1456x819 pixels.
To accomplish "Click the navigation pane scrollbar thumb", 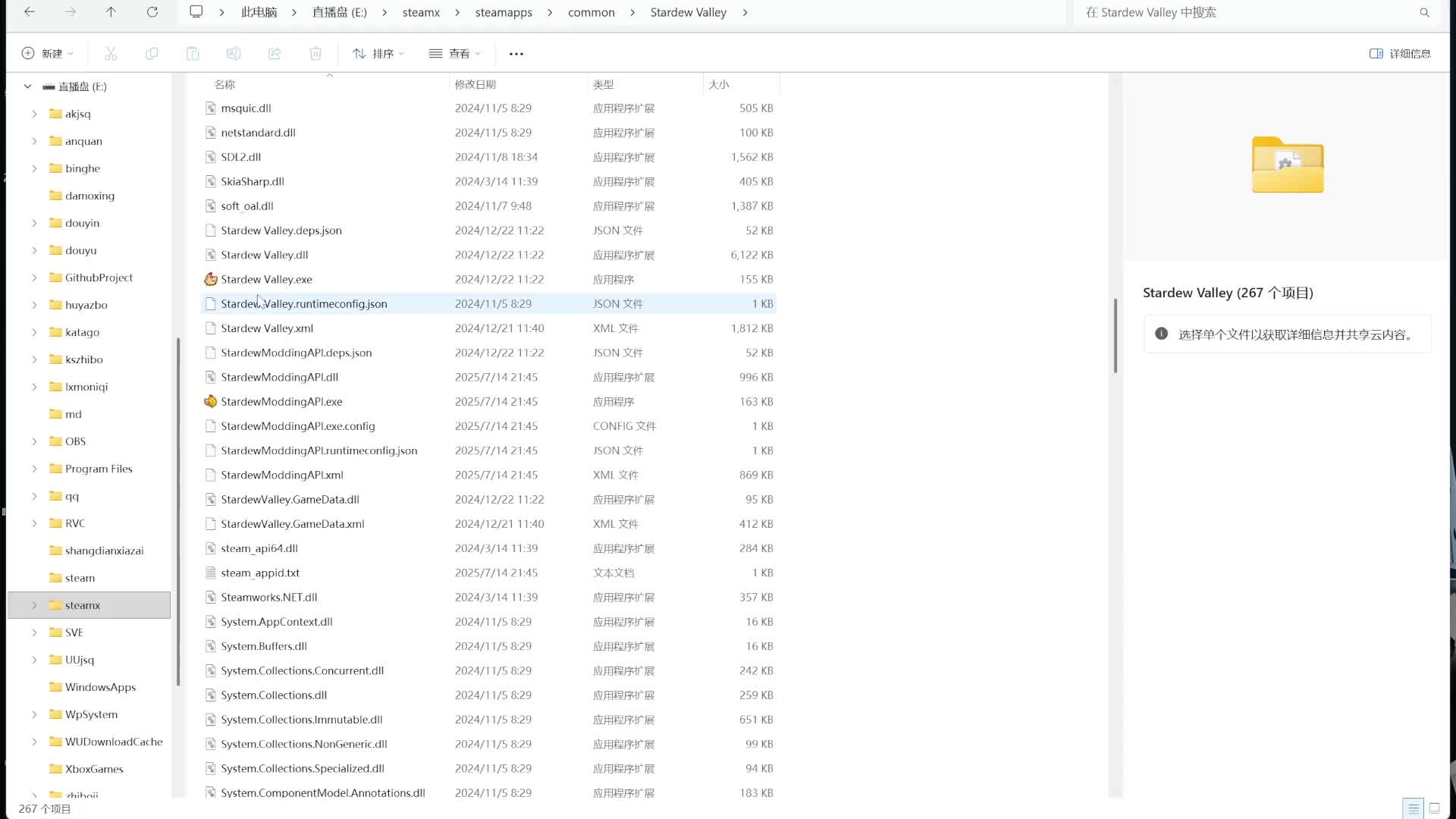I will [178, 512].
